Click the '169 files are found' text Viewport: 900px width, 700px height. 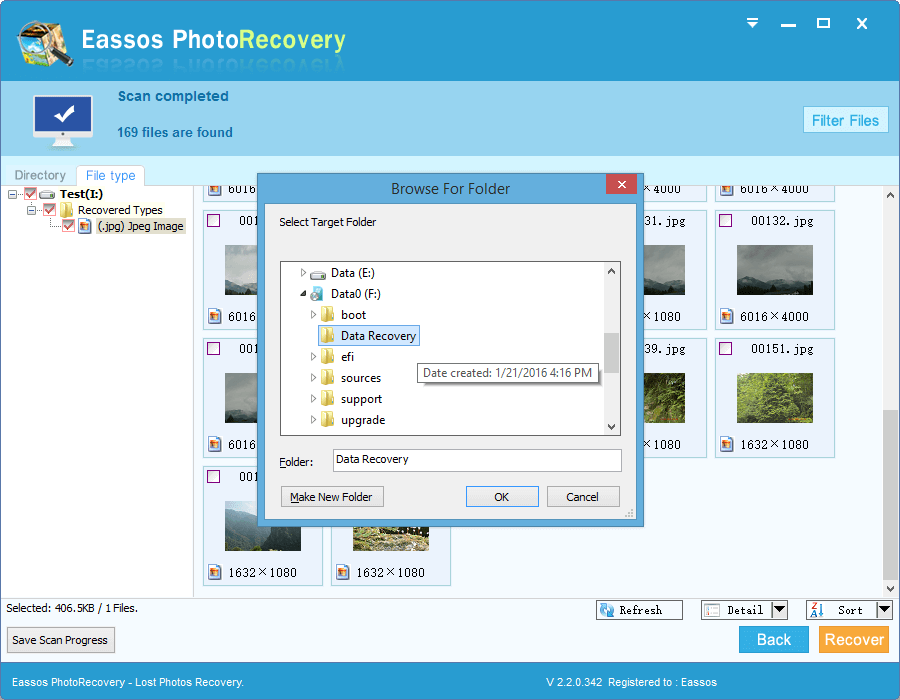click(175, 132)
